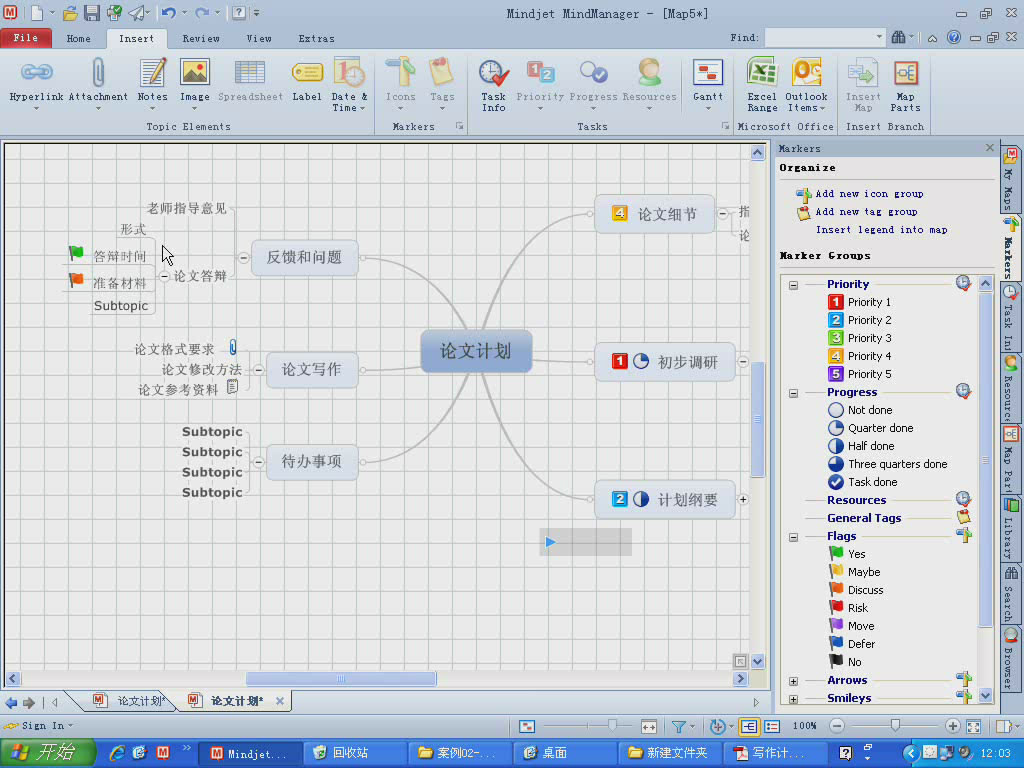Insert an Excel Range

coord(762,85)
